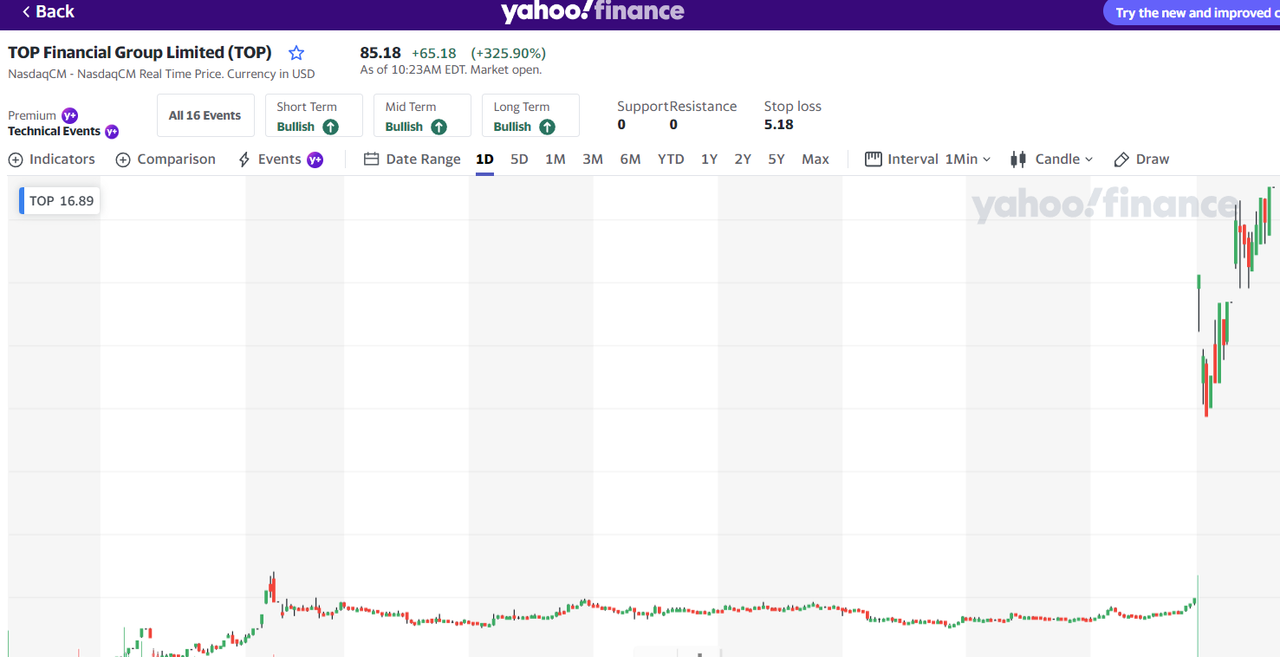This screenshot has width=1280, height=657.
Task: Select the 5D range tab
Action: [x=519, y=159]
